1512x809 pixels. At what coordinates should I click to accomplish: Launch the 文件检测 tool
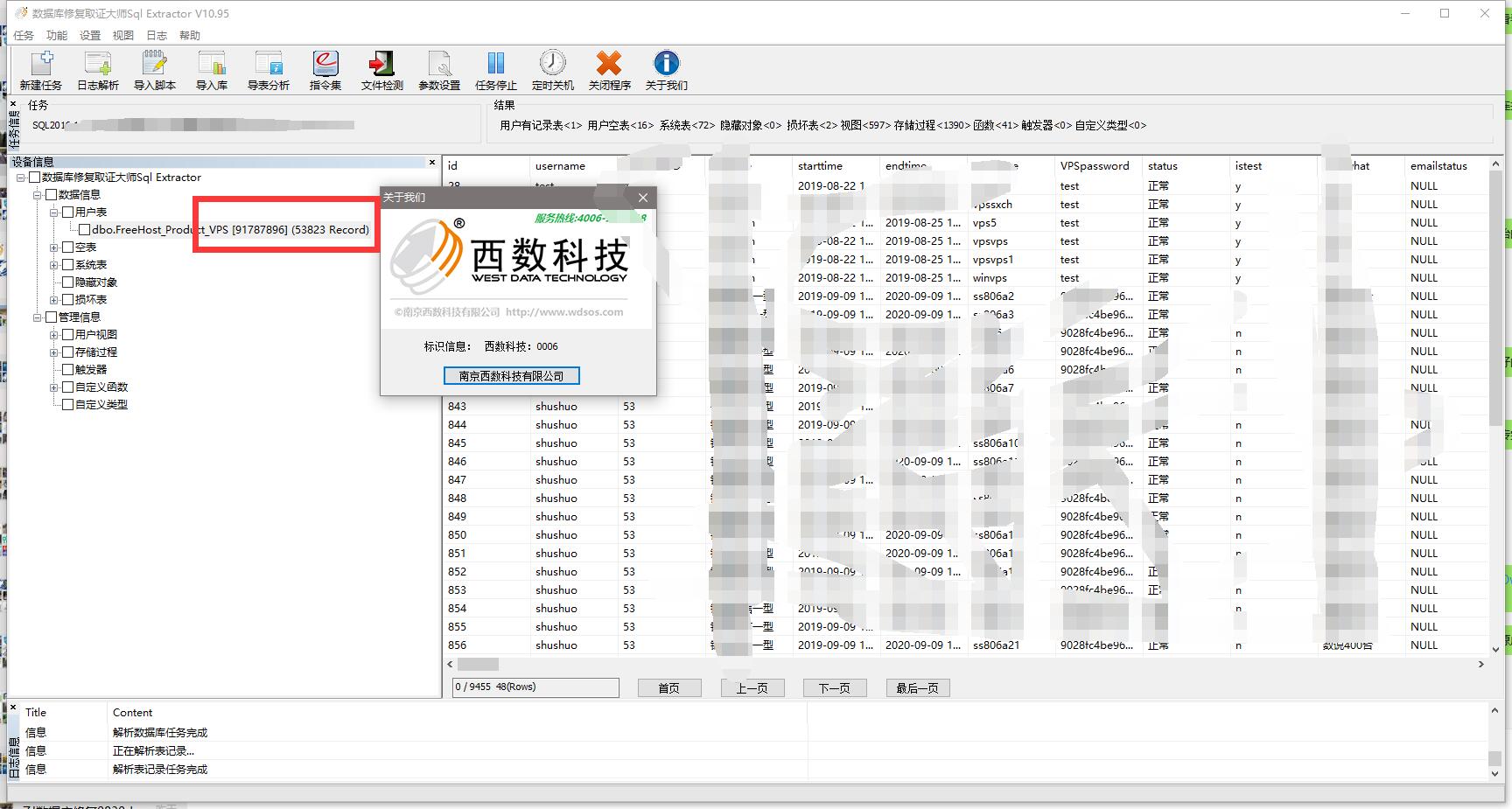(x=382, y=70)
